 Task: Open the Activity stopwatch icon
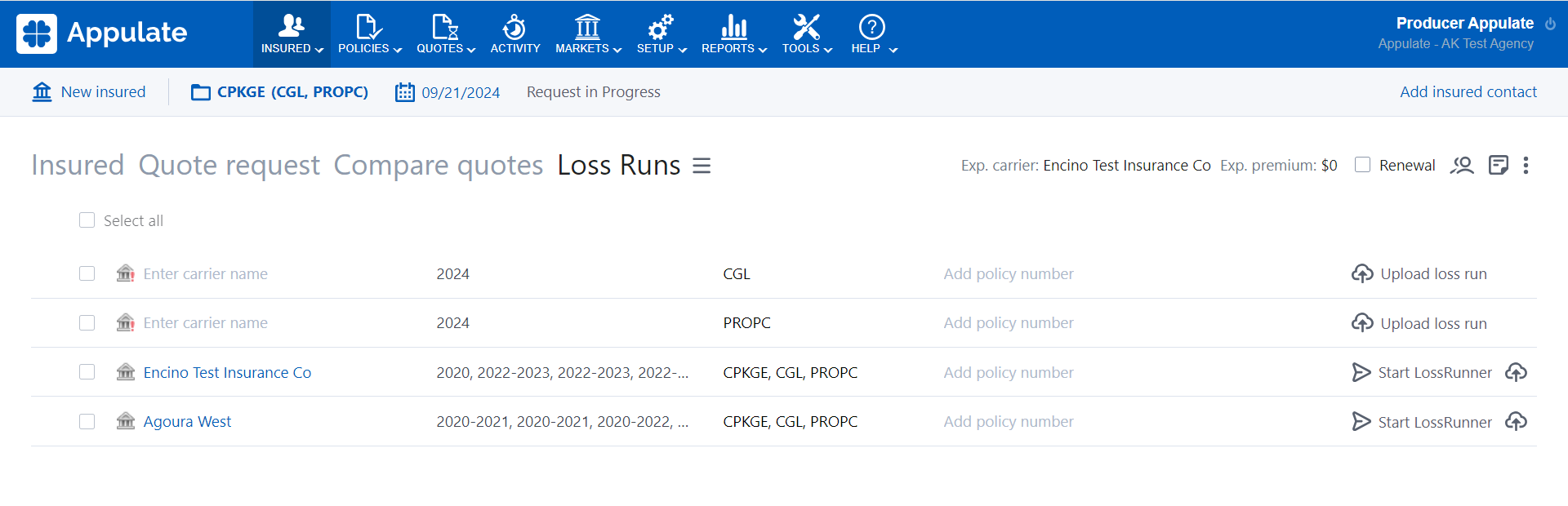coord(514,28)
